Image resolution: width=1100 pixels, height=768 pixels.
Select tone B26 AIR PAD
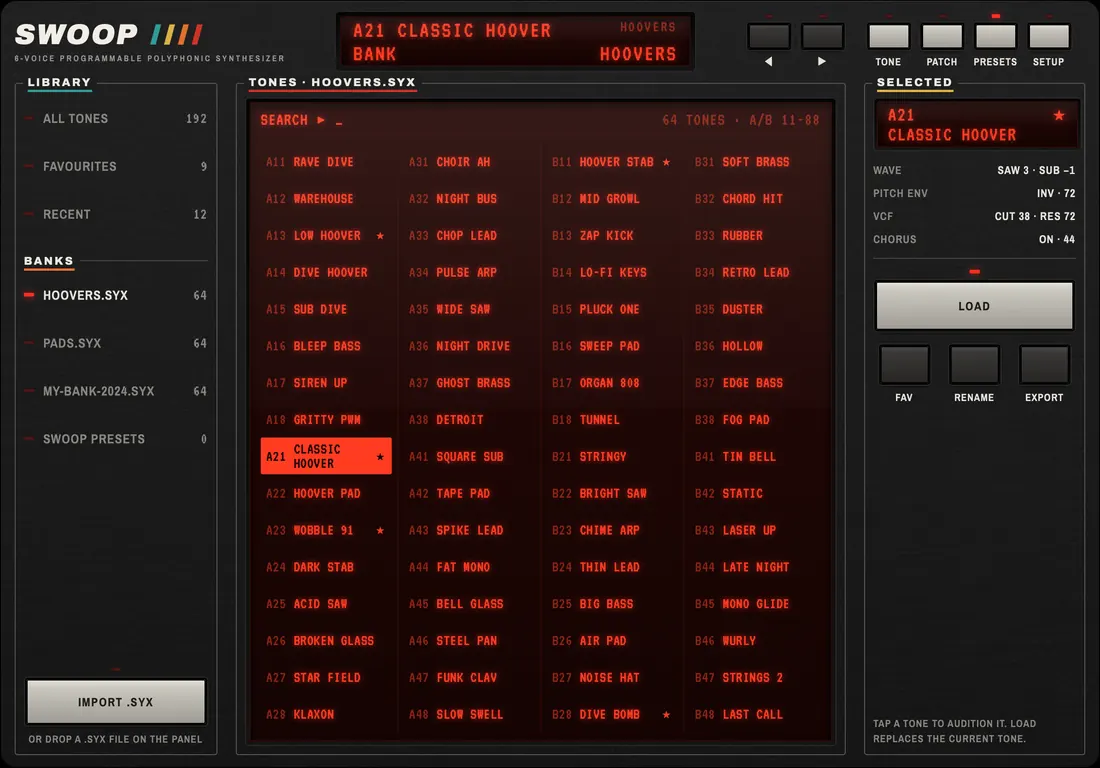click(612, 640)
